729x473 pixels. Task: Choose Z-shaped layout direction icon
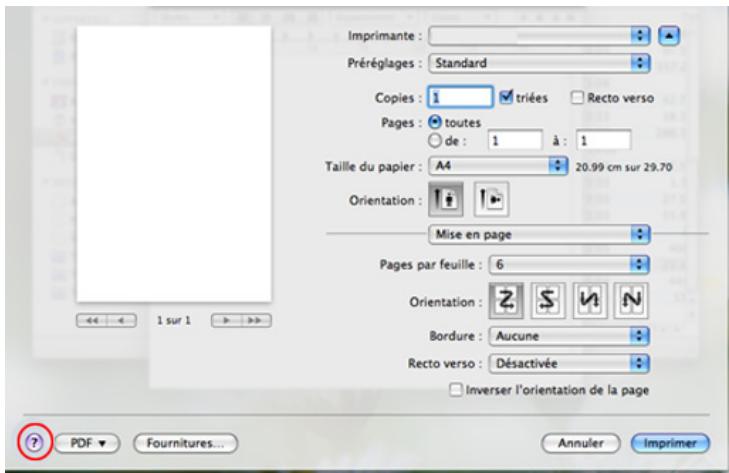click(x=506, y=300)
